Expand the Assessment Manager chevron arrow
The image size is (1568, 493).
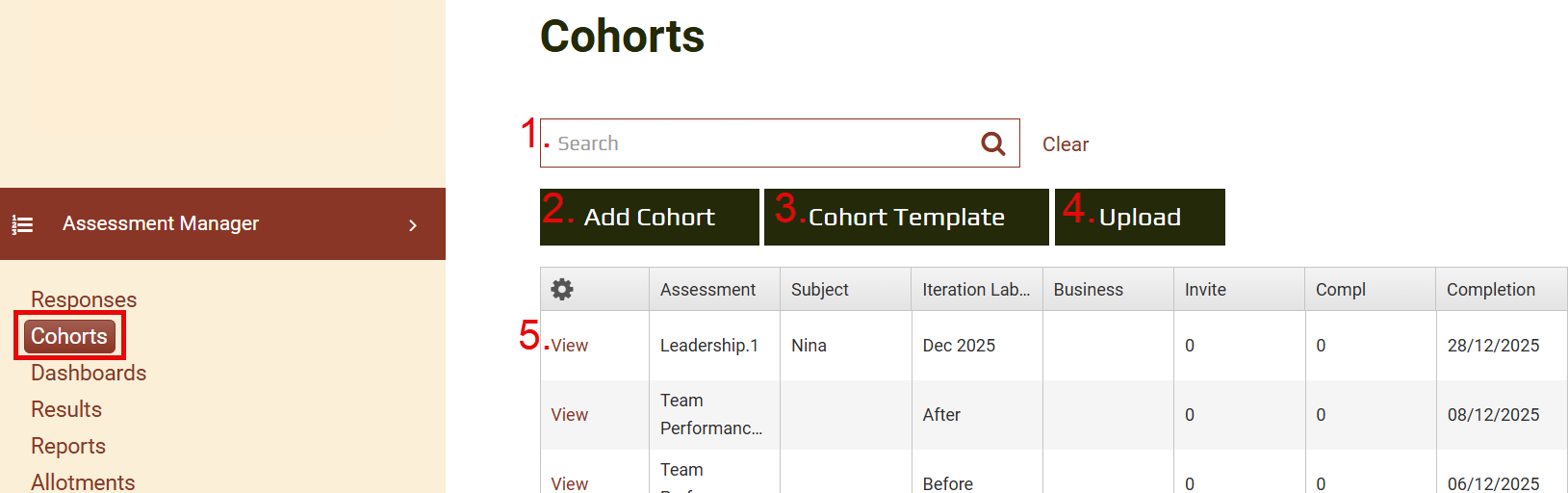tap(413, 224)
